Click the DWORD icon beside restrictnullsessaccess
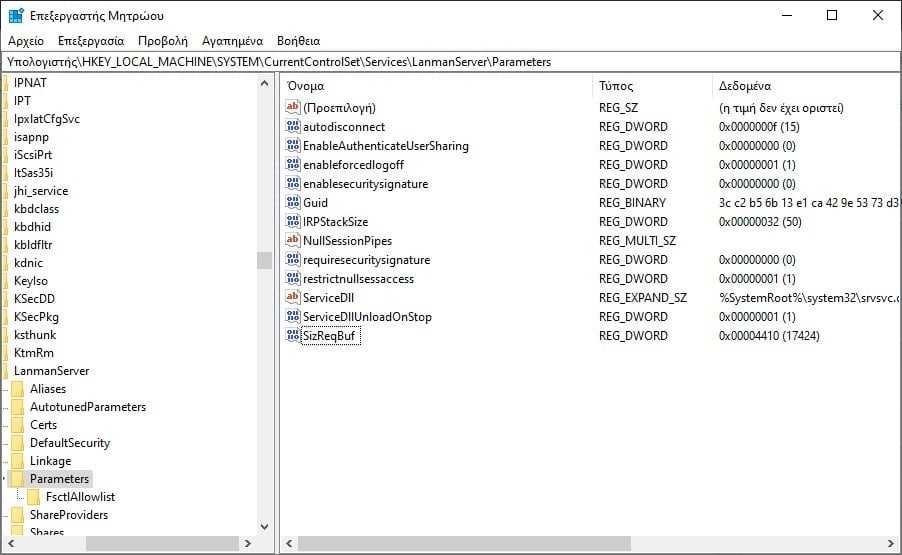 pyautogui.click(x=293, y=278)
